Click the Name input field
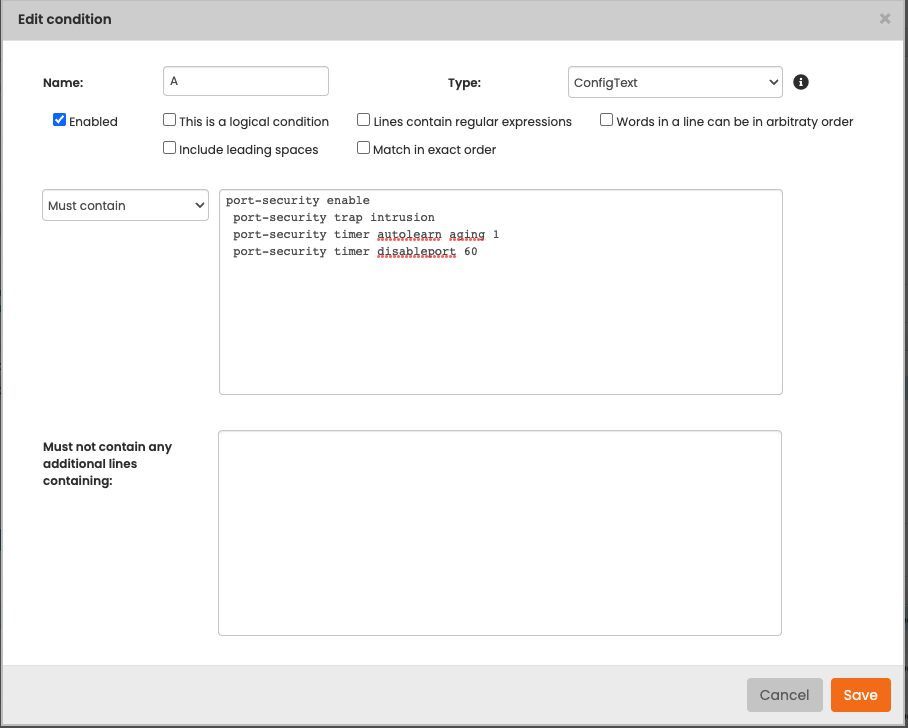The image size is (908, 728). (x=245, y=81)
